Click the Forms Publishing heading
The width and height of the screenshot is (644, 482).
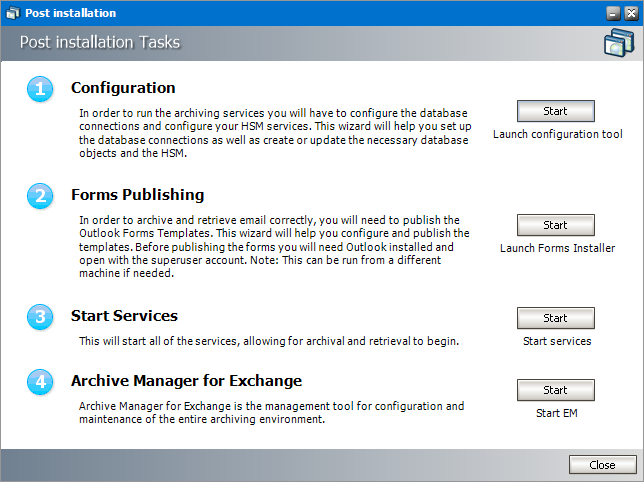138,195
